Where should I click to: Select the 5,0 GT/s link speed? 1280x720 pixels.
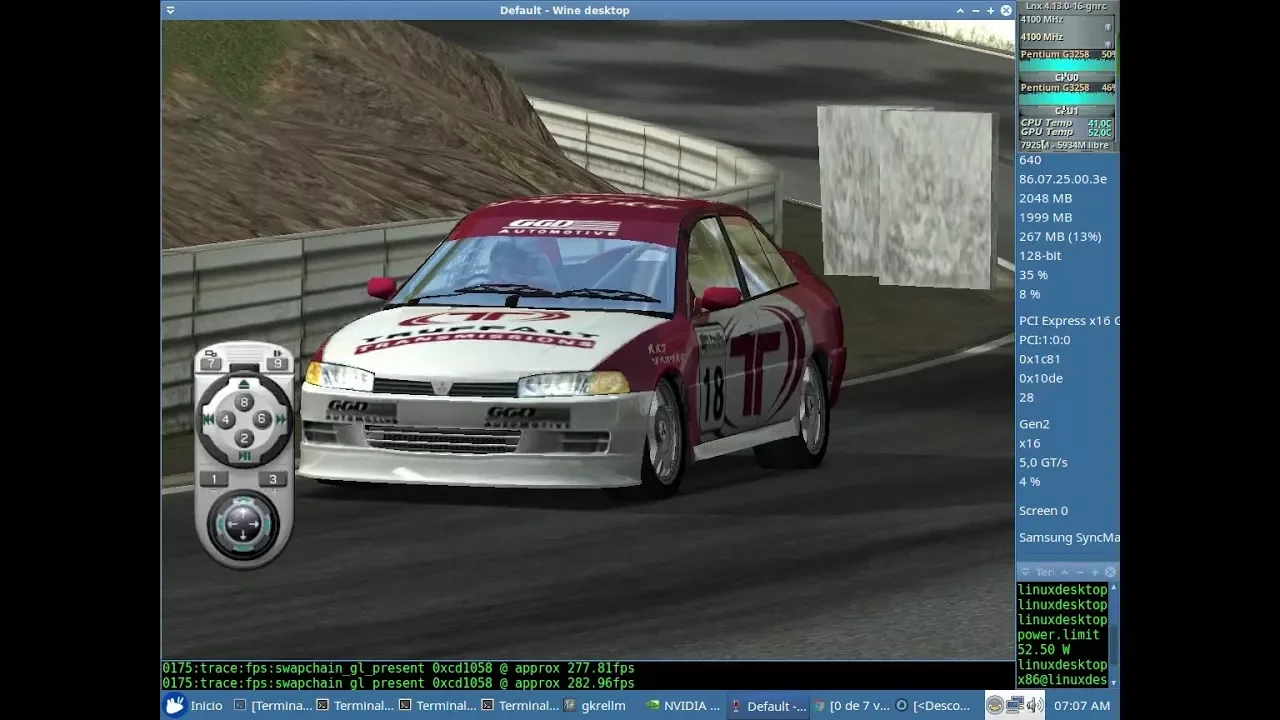[1043, 462]
